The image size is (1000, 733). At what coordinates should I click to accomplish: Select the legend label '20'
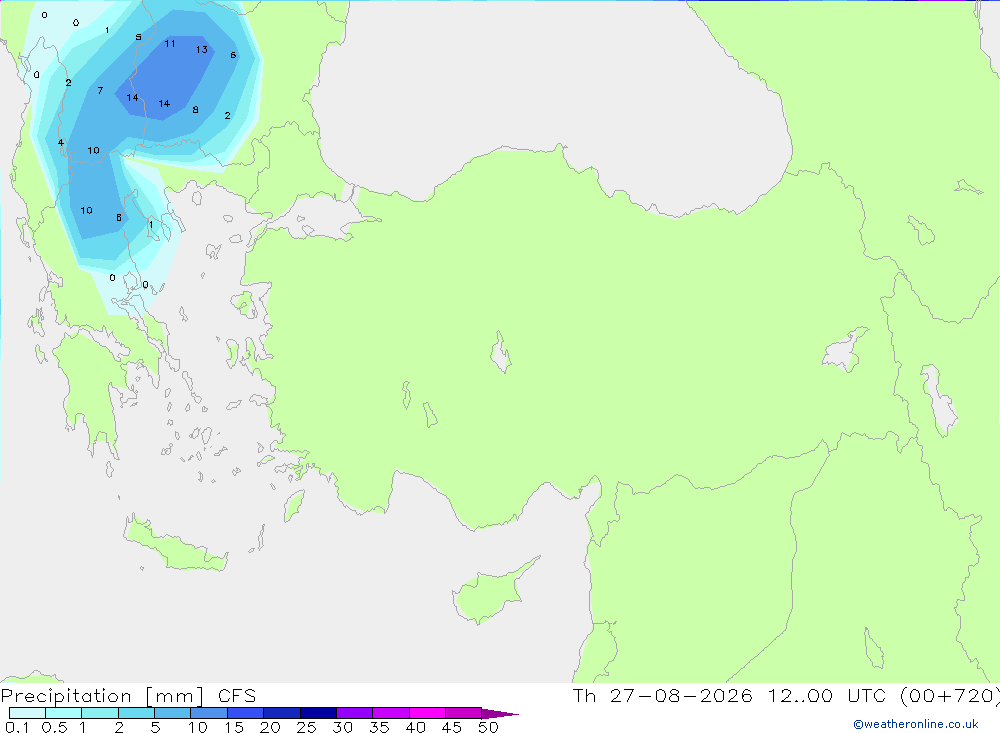click(270, 727)
